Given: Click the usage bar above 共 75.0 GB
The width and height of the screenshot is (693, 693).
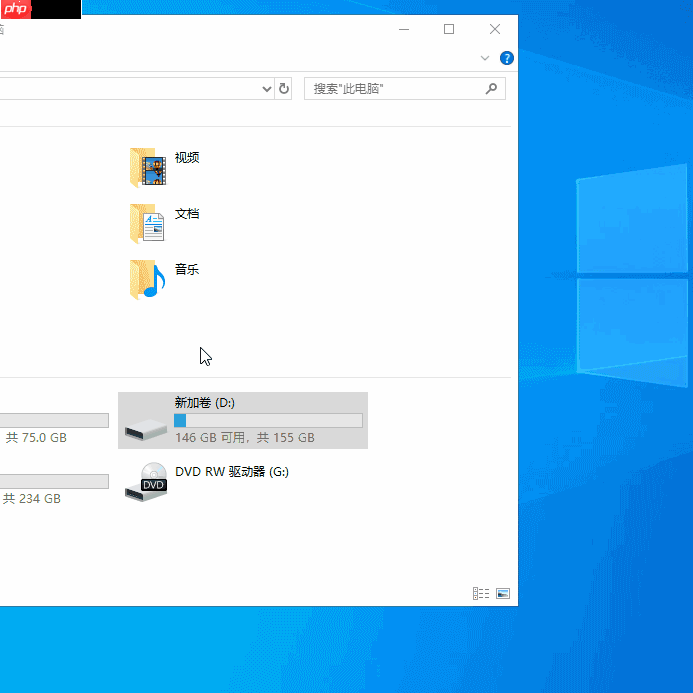Looking at the screenshot, I should tap(54, 420).
